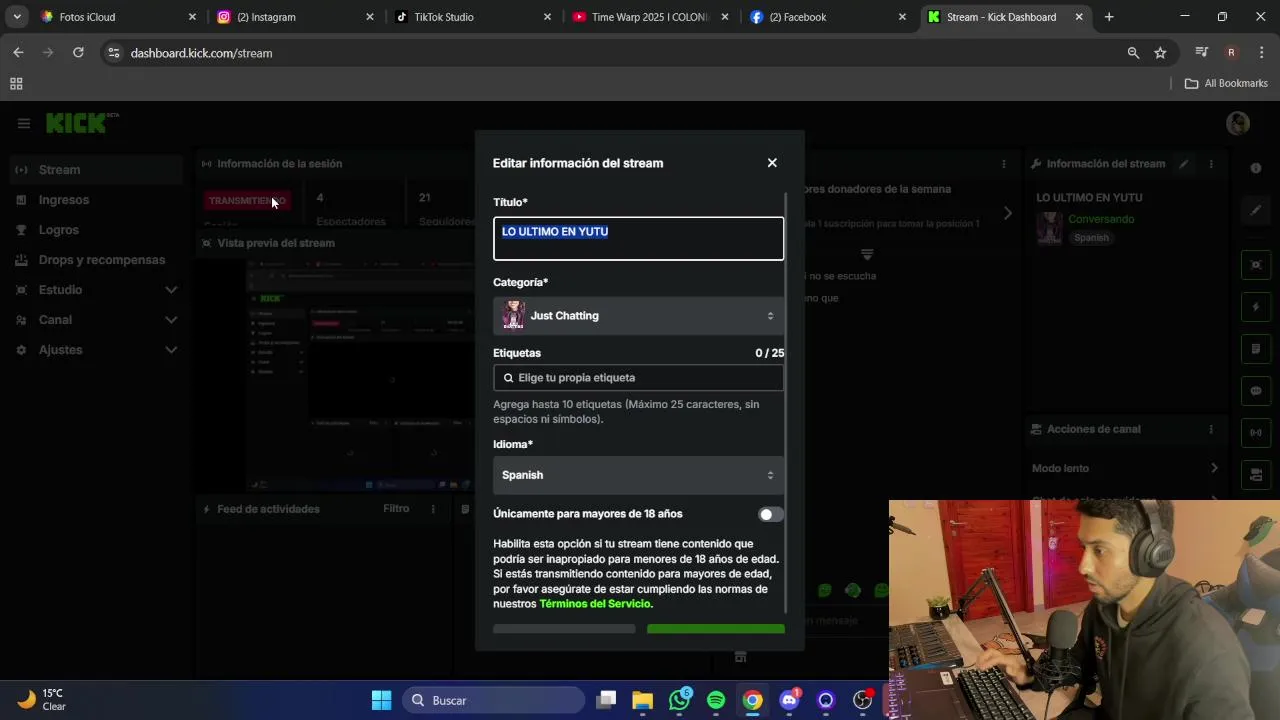Toggle Únicamente para mayores de 18 años
1280x720 pixels.
tap(770, 514)
